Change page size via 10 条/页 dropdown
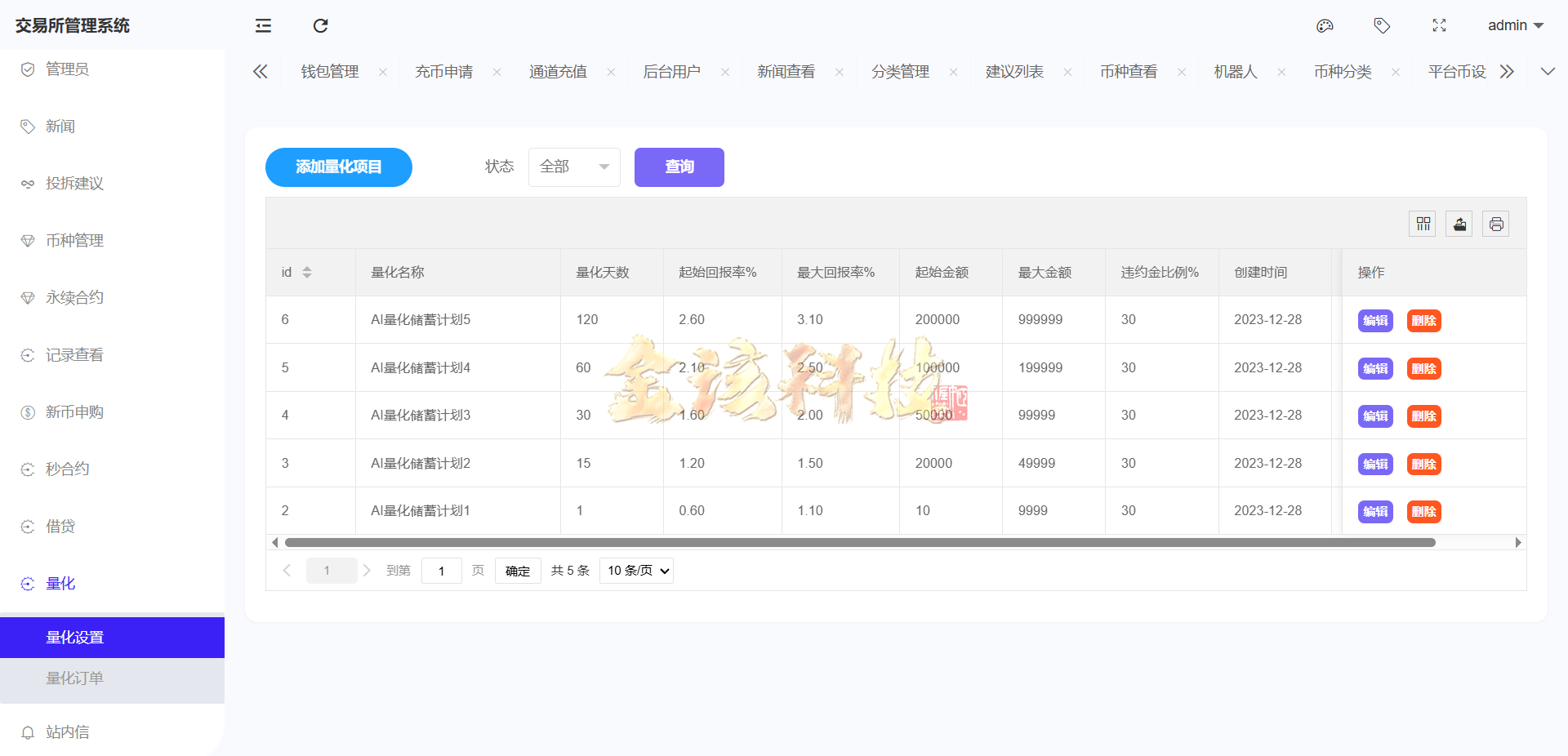 636,570
